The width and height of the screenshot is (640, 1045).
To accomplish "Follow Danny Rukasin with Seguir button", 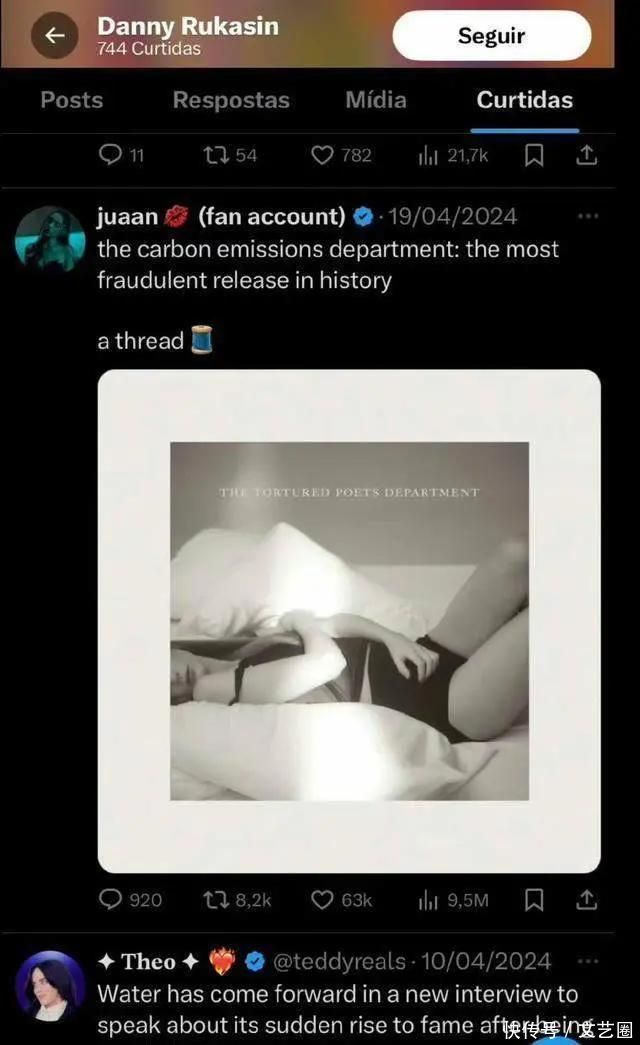I will pos(491,36).
